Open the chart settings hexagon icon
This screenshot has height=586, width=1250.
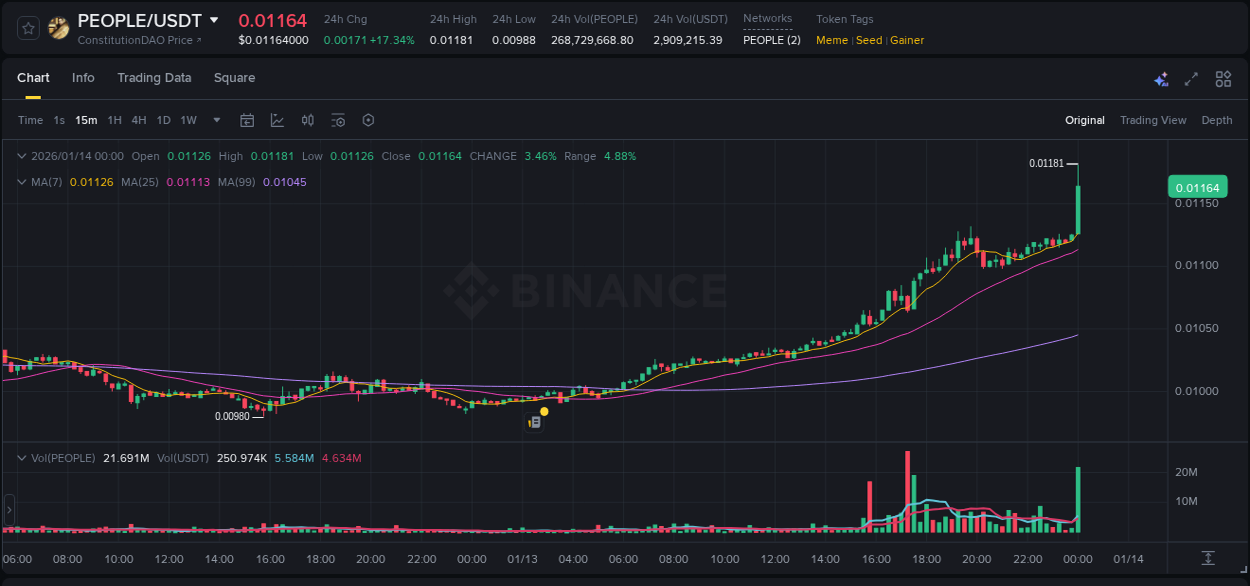coord(368,120)
